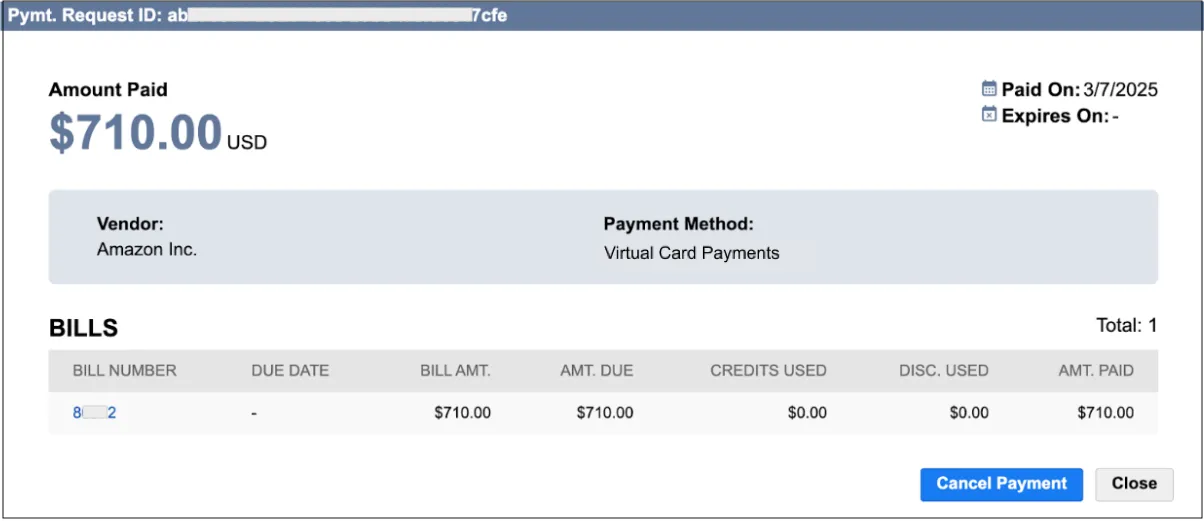Click the $0.00 discount used cell
Screen dimensions: 1204x521
(x=968, y=412)
